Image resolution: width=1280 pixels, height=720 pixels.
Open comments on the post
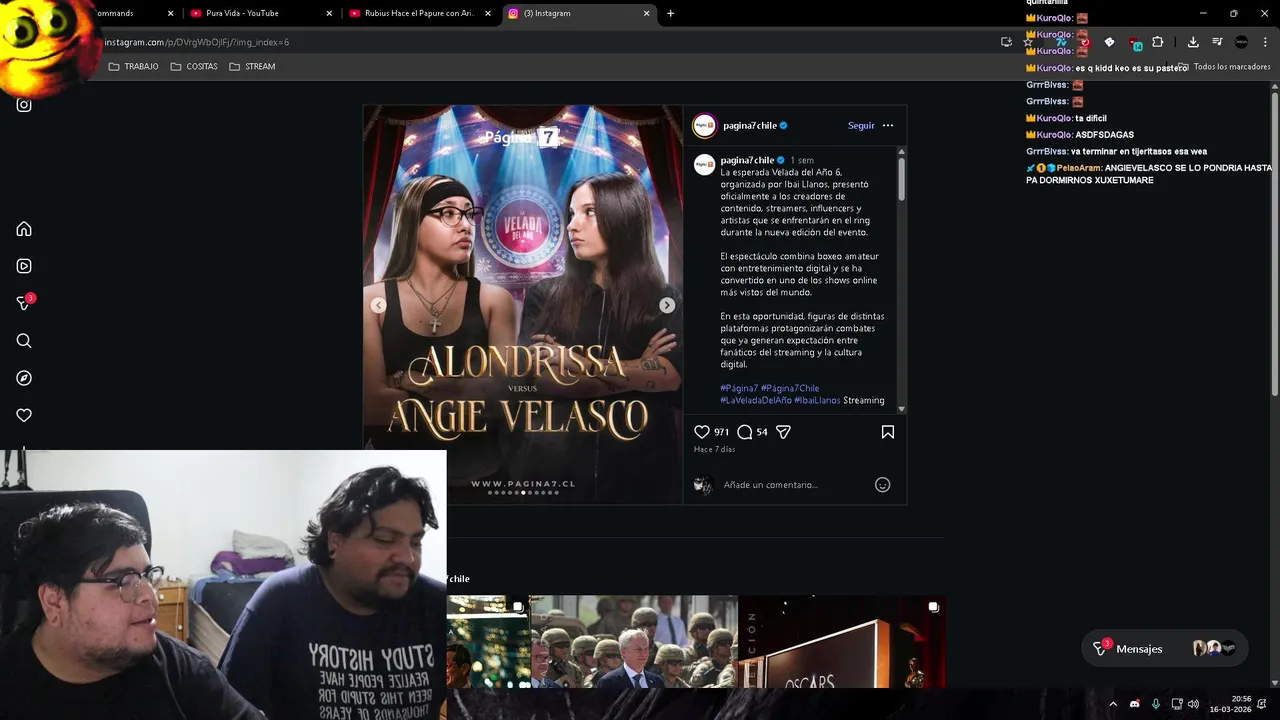[x=744, y=432]
